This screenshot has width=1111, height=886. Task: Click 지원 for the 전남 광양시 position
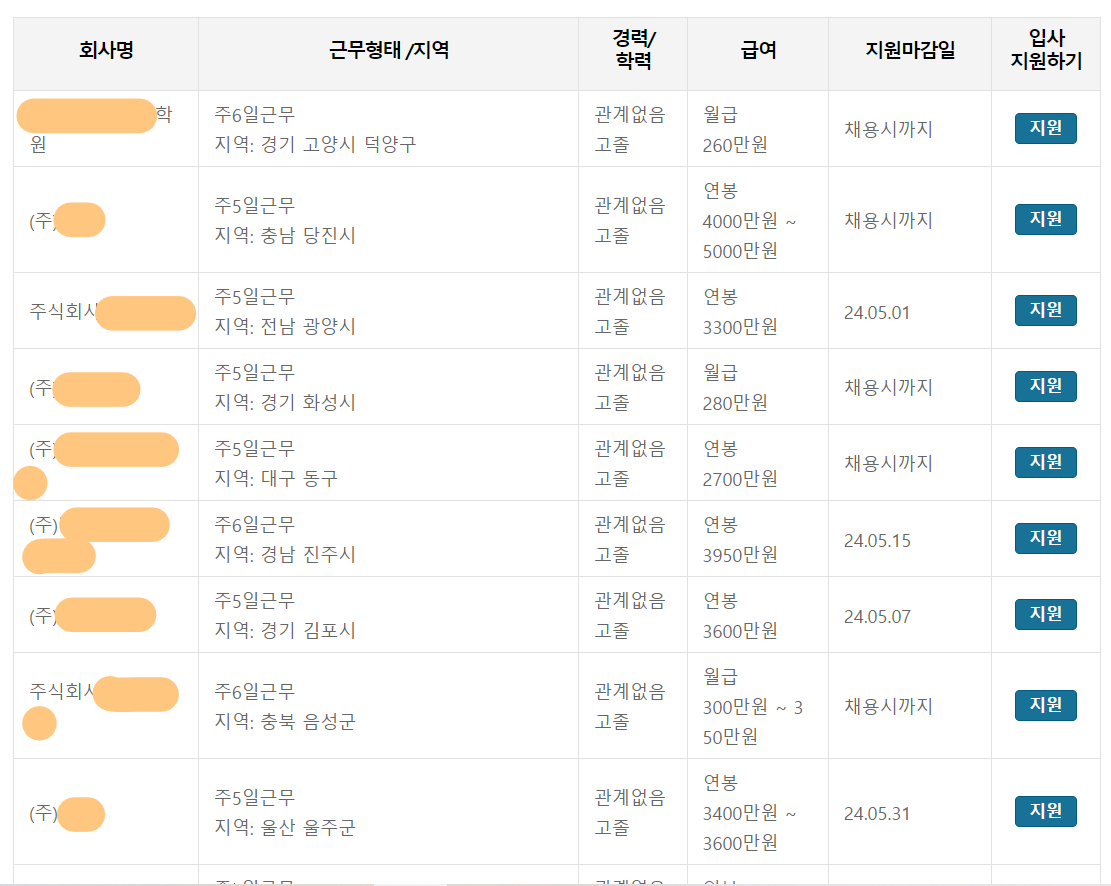1045,311
